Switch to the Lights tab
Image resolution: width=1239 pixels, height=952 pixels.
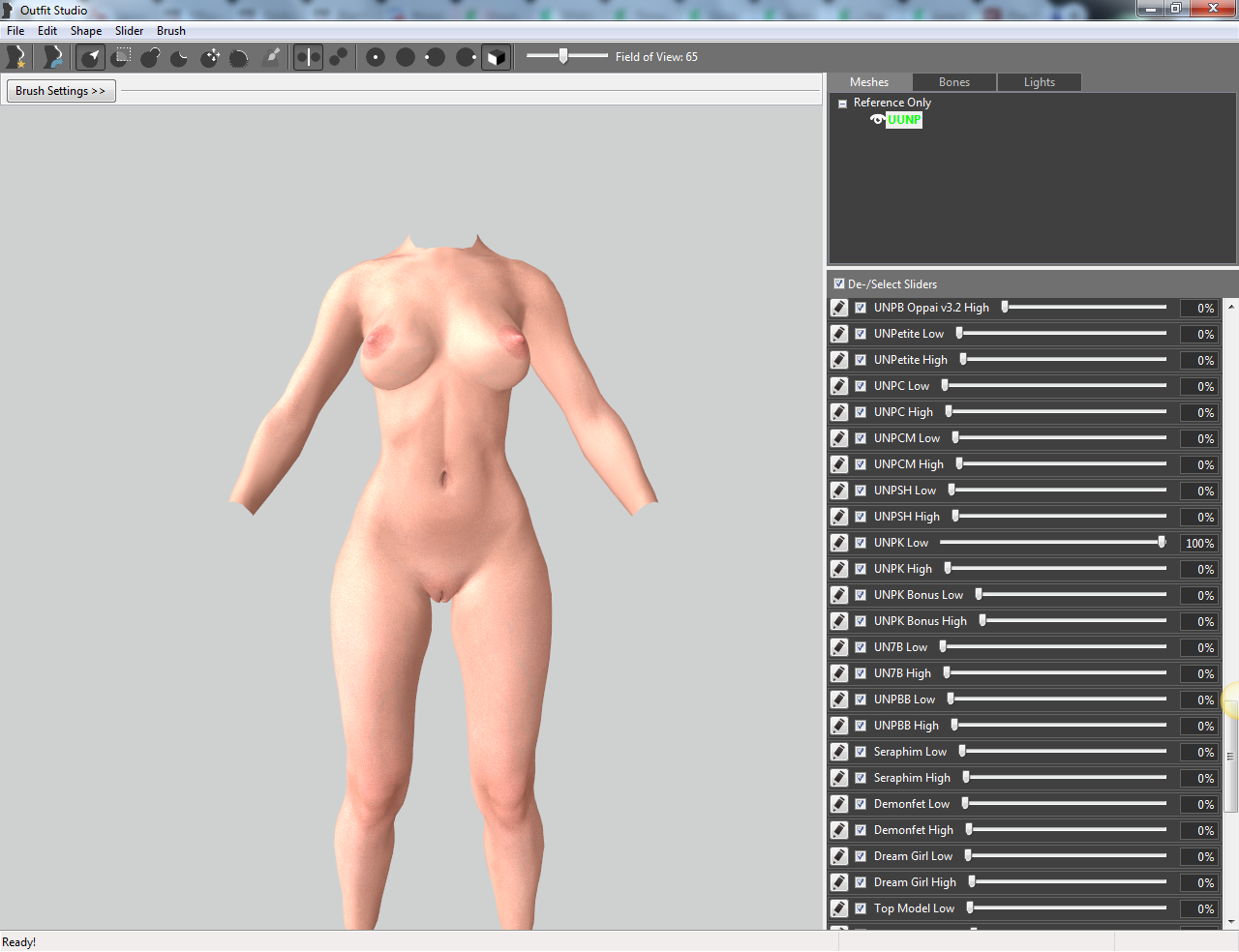(x=1040, y=82)
